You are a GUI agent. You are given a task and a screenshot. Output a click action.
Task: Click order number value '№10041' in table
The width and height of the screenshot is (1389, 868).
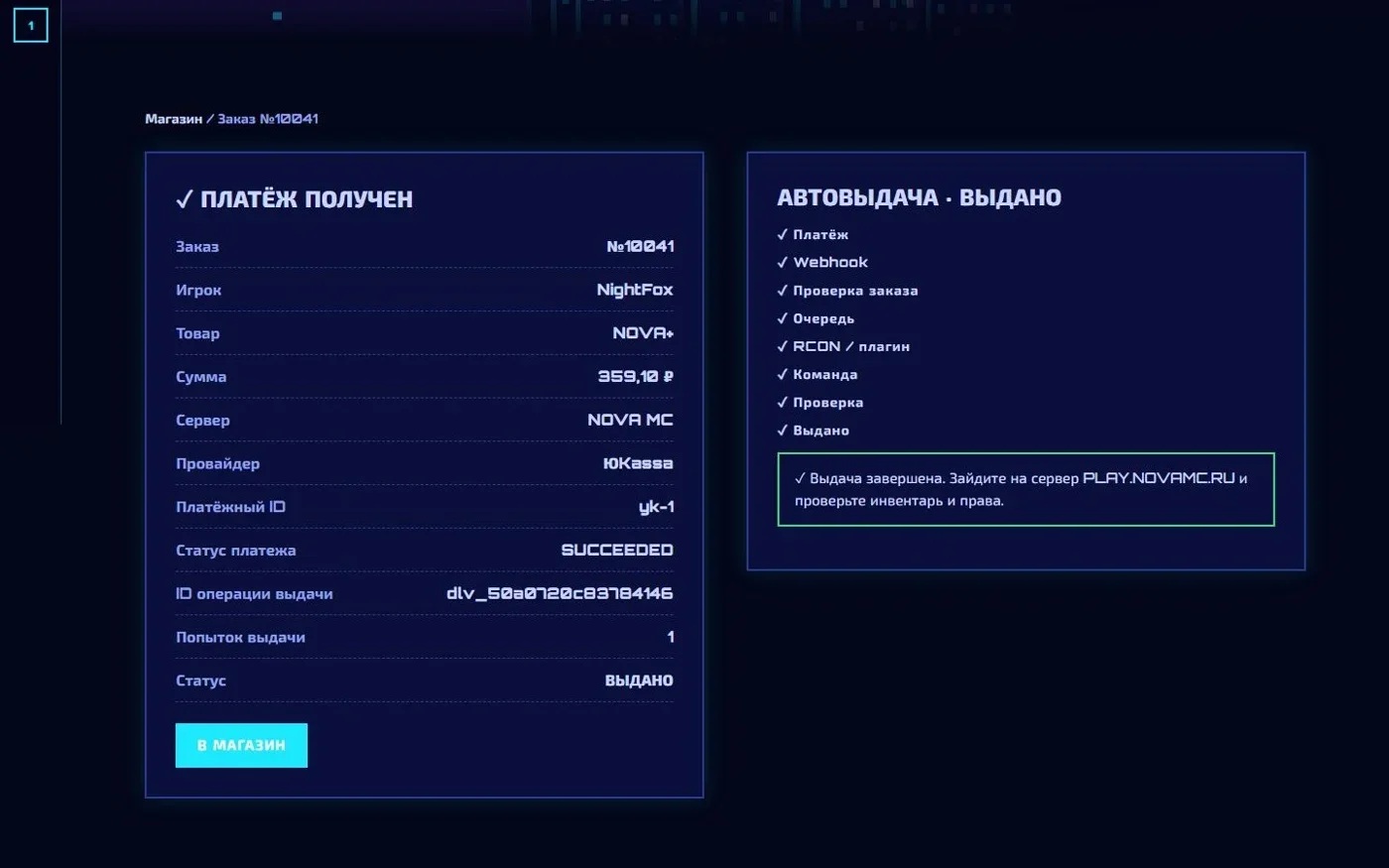[x=640, y=246]
